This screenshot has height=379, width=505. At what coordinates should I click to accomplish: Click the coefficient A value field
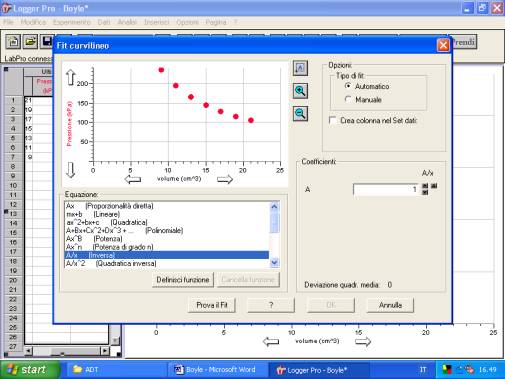coord(386,189)
